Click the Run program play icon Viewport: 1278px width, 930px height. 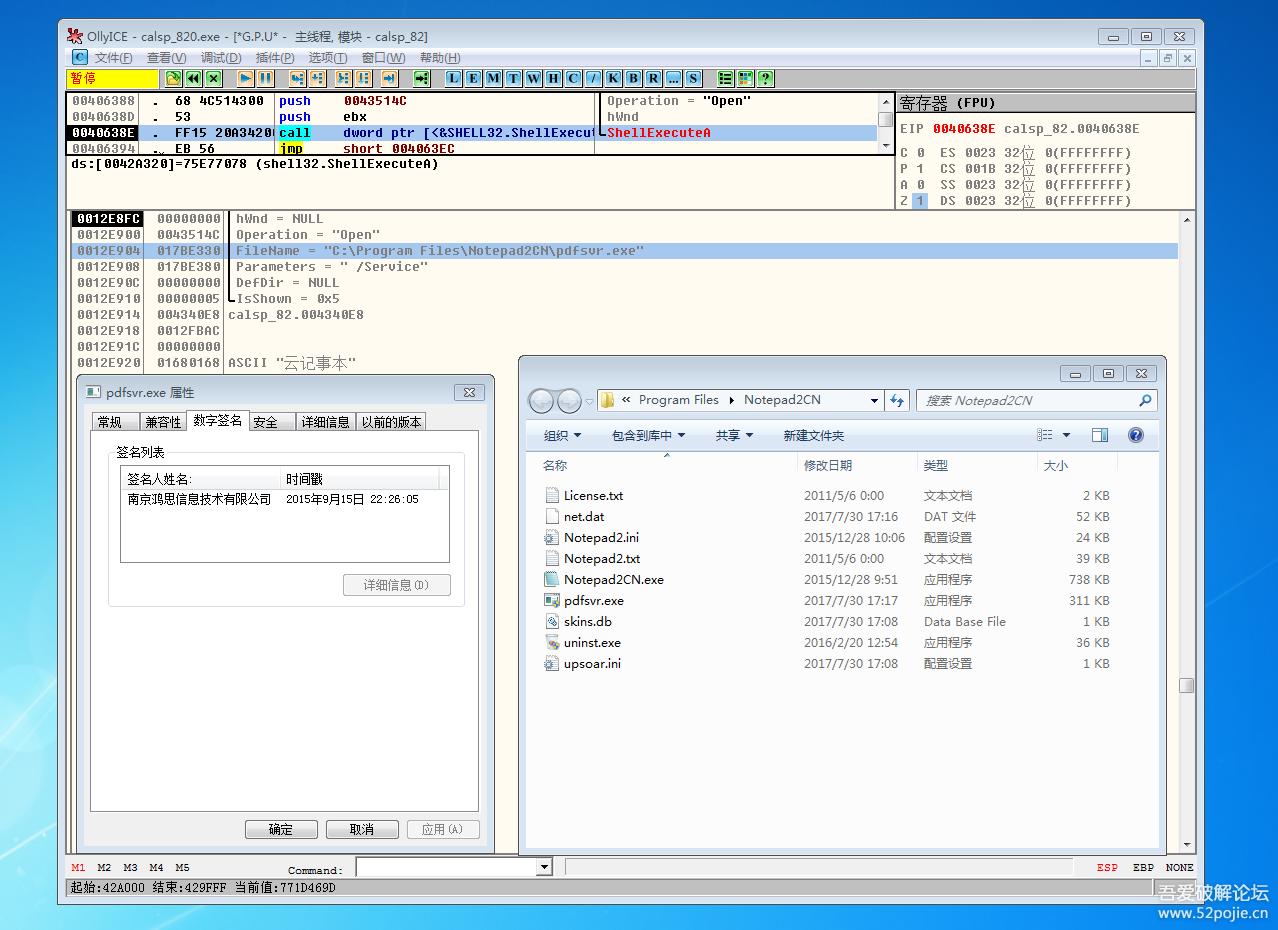(x=245, y=78)
